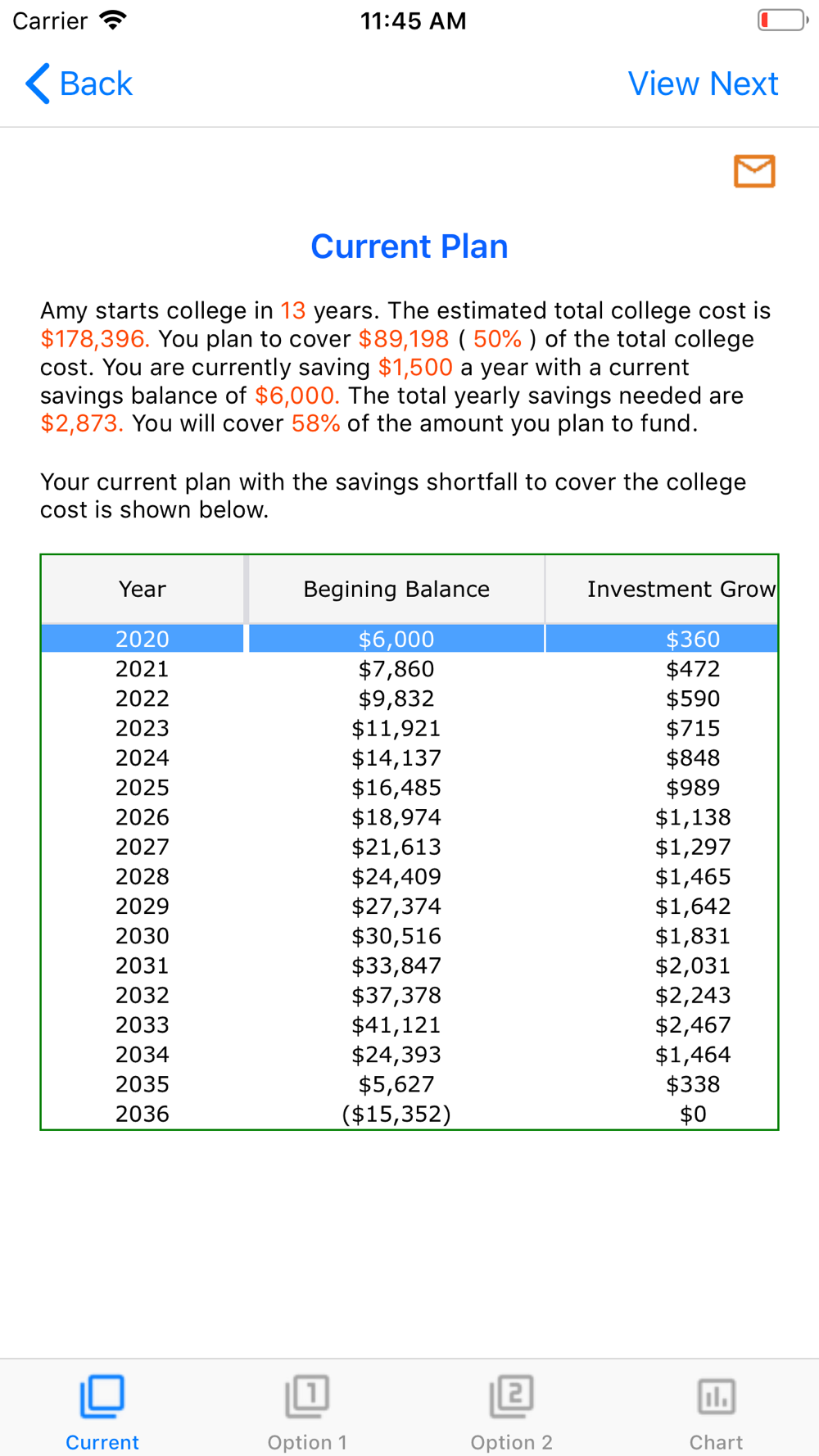
Task: Tap the Back chevron arrow
Action: (x=38, y=84)
